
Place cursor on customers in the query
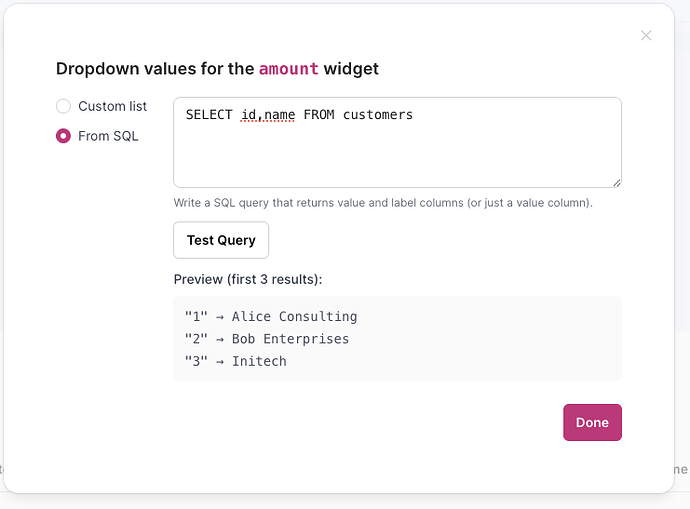click(377, 115)
